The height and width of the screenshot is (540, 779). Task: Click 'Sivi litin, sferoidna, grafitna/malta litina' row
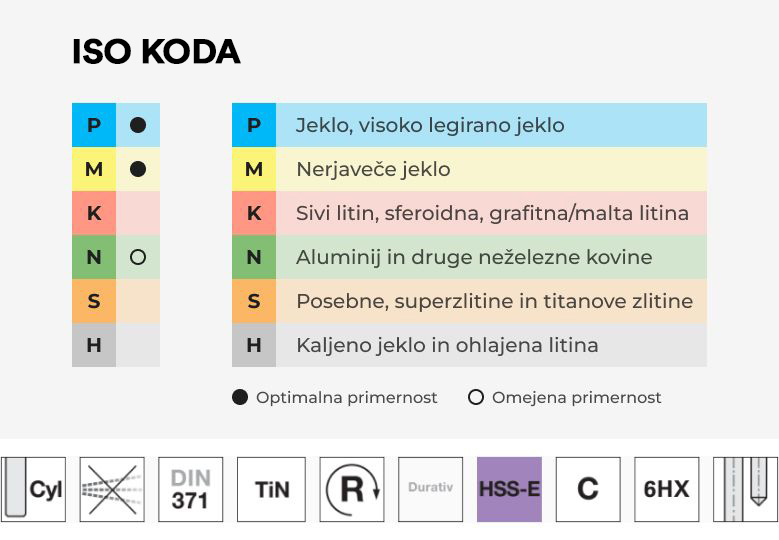[x=470, y=213]
